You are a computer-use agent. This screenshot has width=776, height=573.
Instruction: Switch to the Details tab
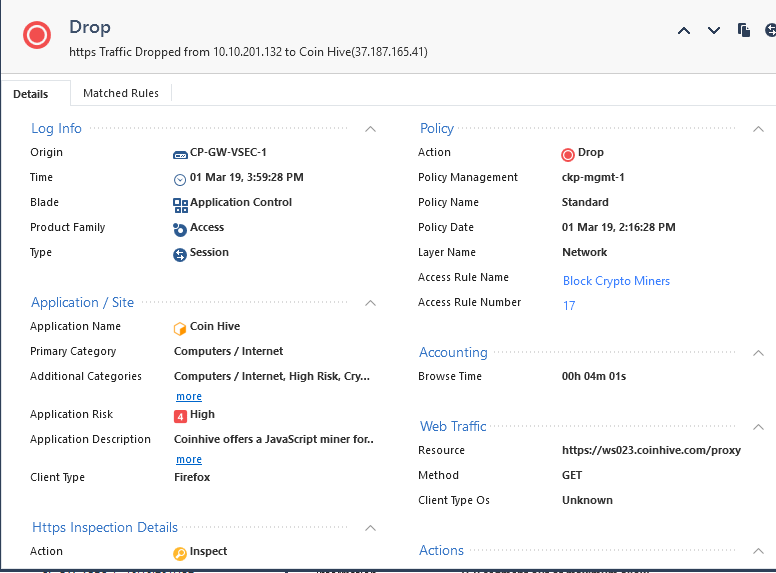[31, 94]
